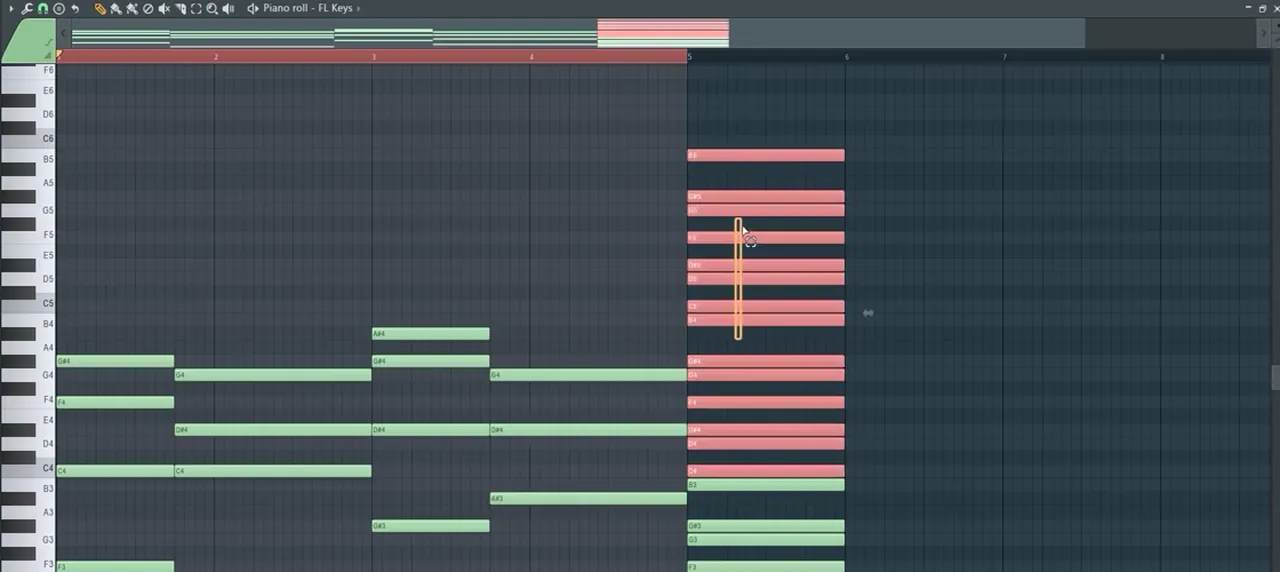Select the red G#4 note in bar 5
Viewport: 1280px width, 572px height.
coord(766,361)
